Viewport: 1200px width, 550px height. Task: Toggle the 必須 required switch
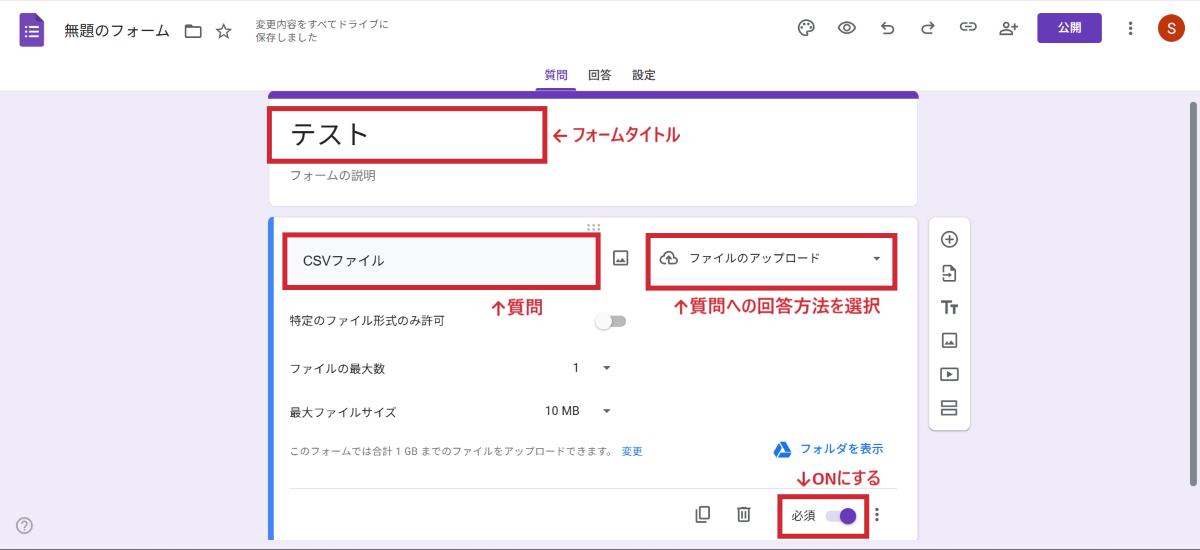tap(841, 516)
